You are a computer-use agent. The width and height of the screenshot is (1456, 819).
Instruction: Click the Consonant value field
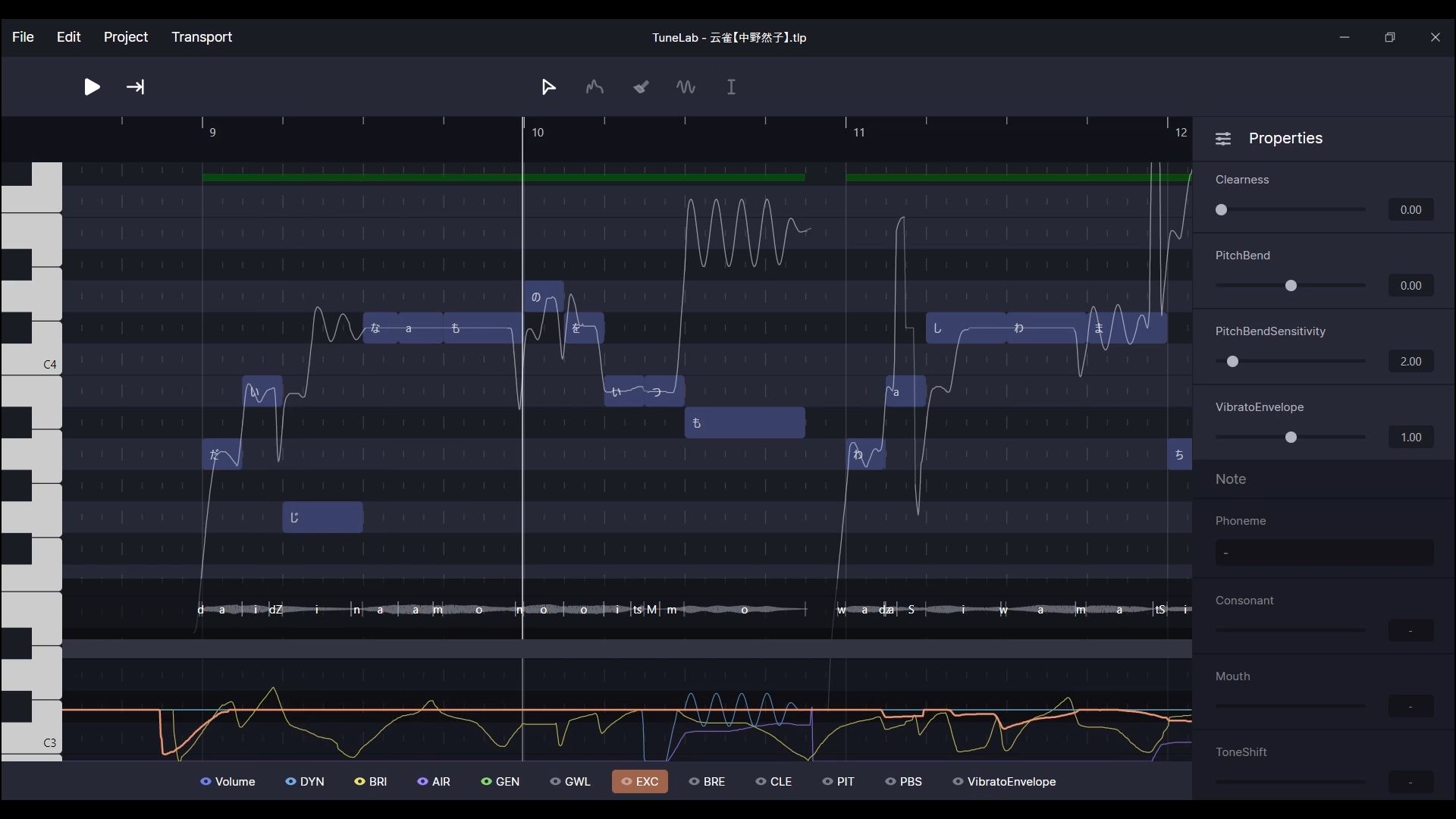point(1410,631)
